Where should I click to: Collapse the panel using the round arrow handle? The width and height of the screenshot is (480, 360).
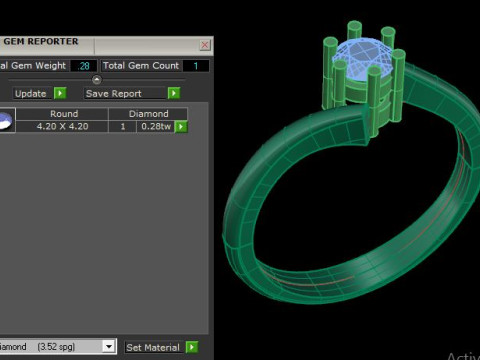click(97, 80)
